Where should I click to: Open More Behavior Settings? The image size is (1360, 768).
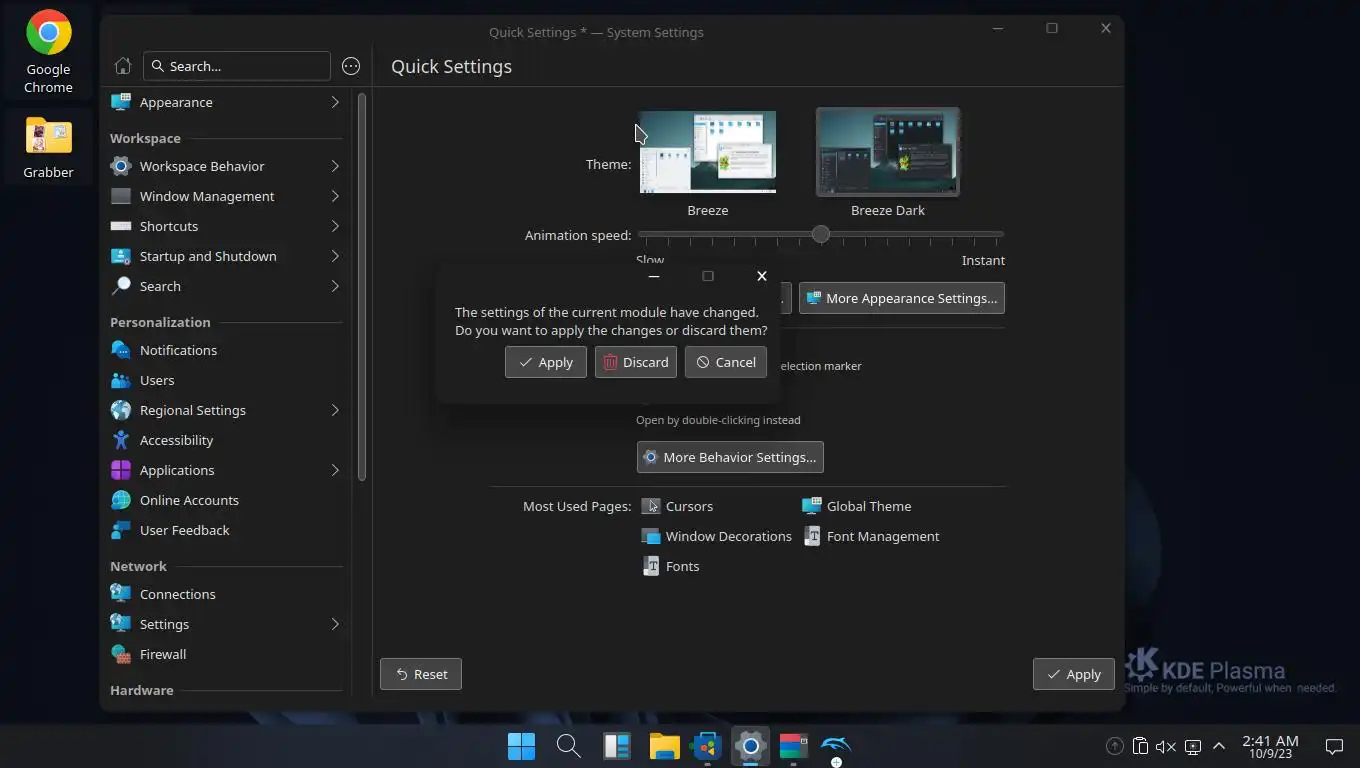730,457
